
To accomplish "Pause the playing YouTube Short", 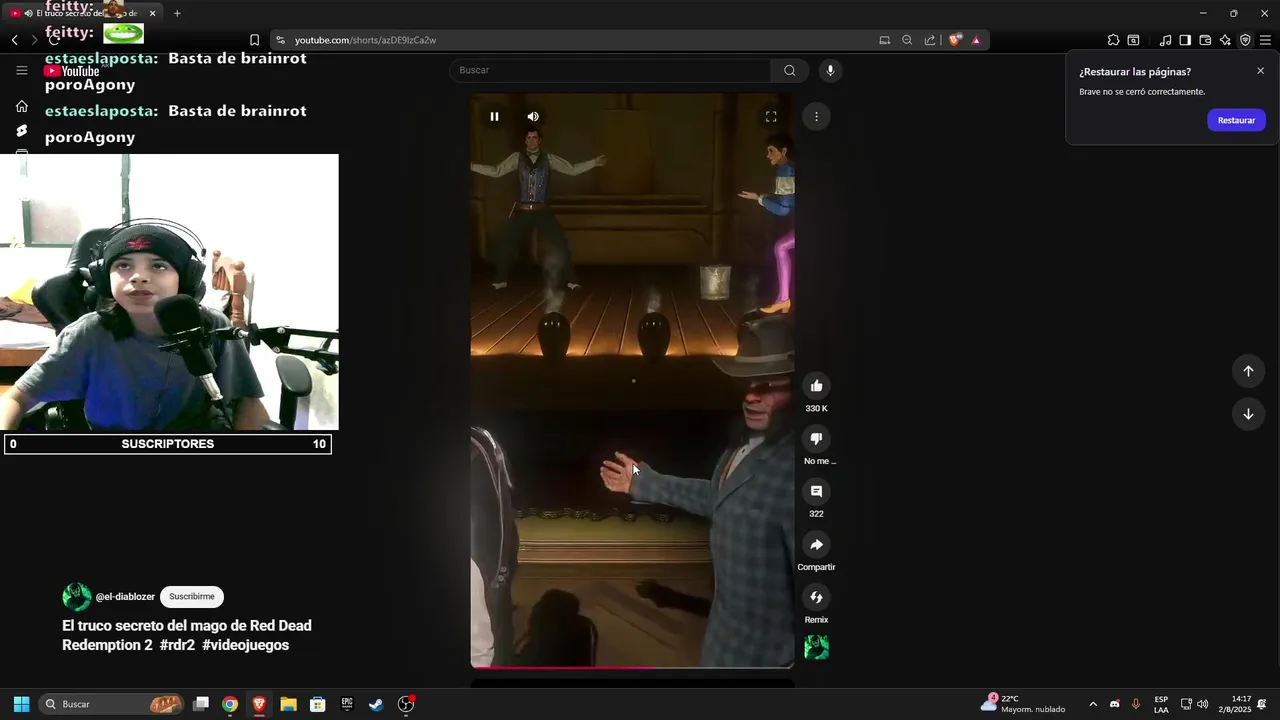I will (x=494, y=117).
